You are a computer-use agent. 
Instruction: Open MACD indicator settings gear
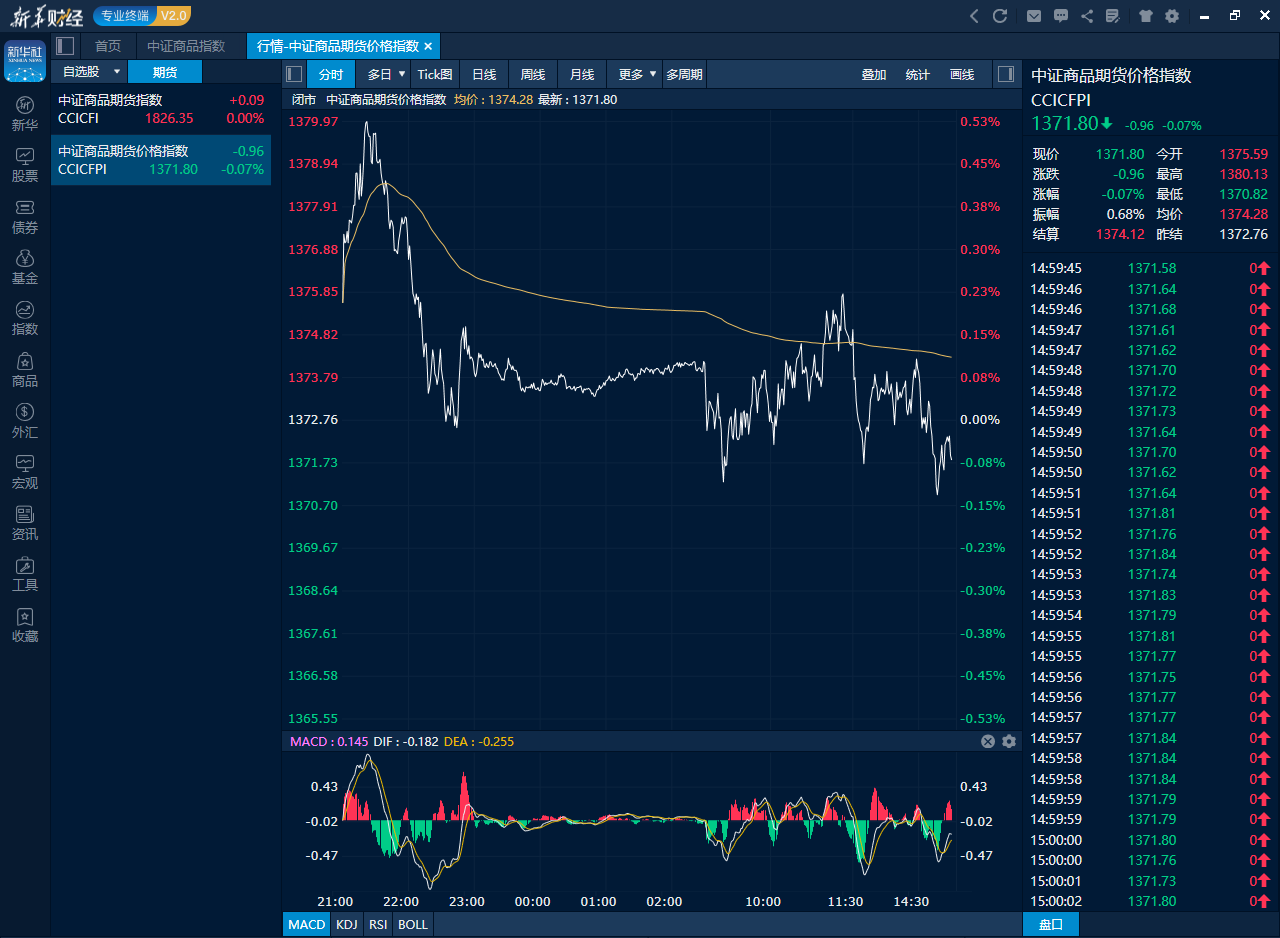1009,741
